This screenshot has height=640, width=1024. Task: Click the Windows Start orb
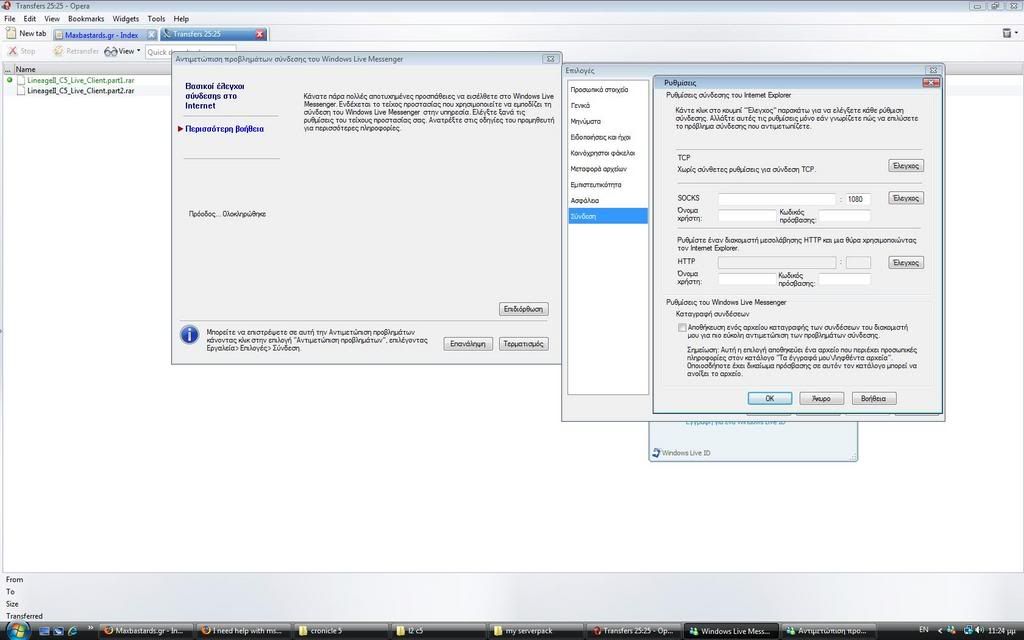pyautogui.click(x=15, y=630)
